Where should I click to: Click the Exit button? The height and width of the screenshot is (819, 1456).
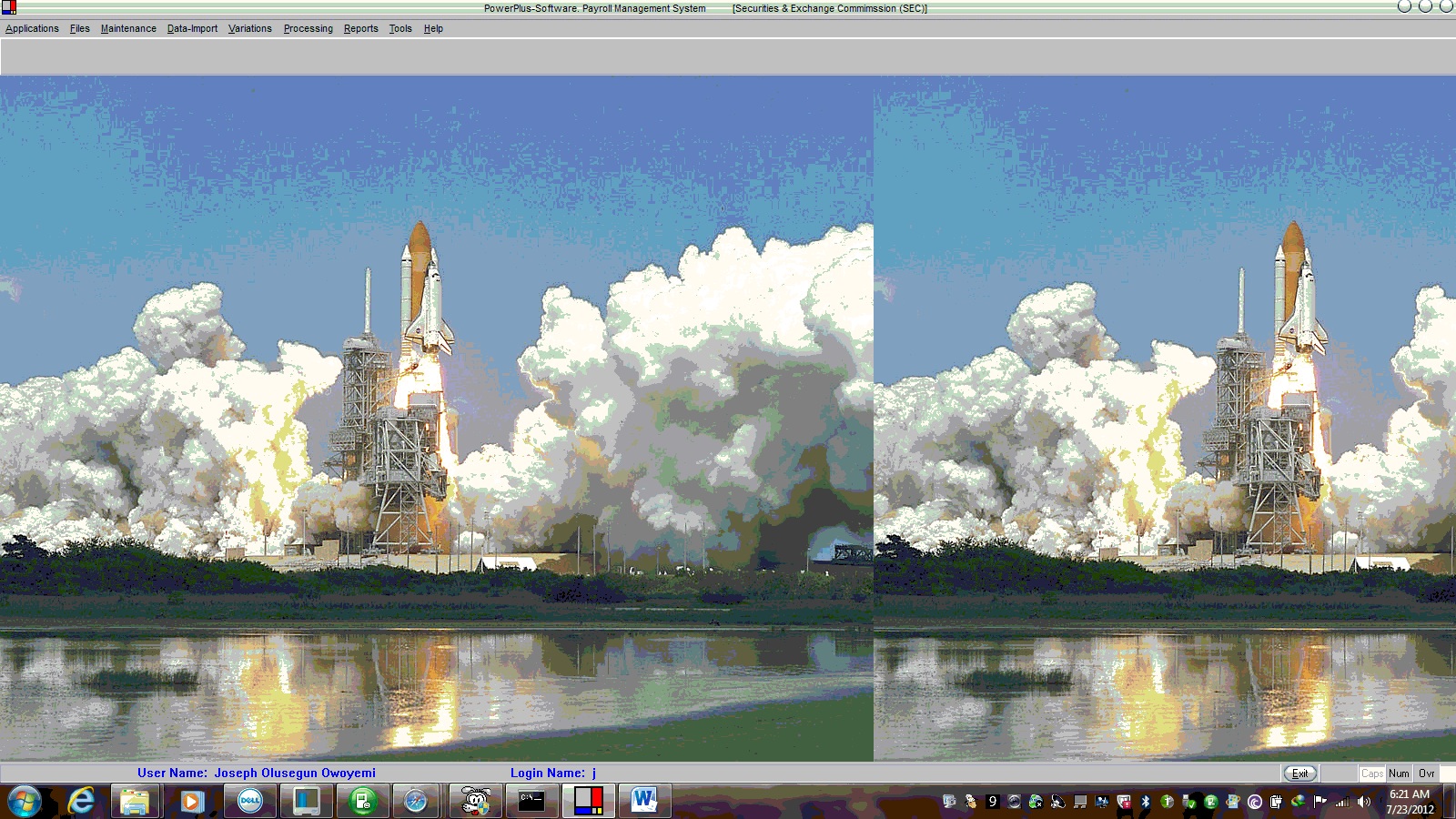pos(1299,773)
